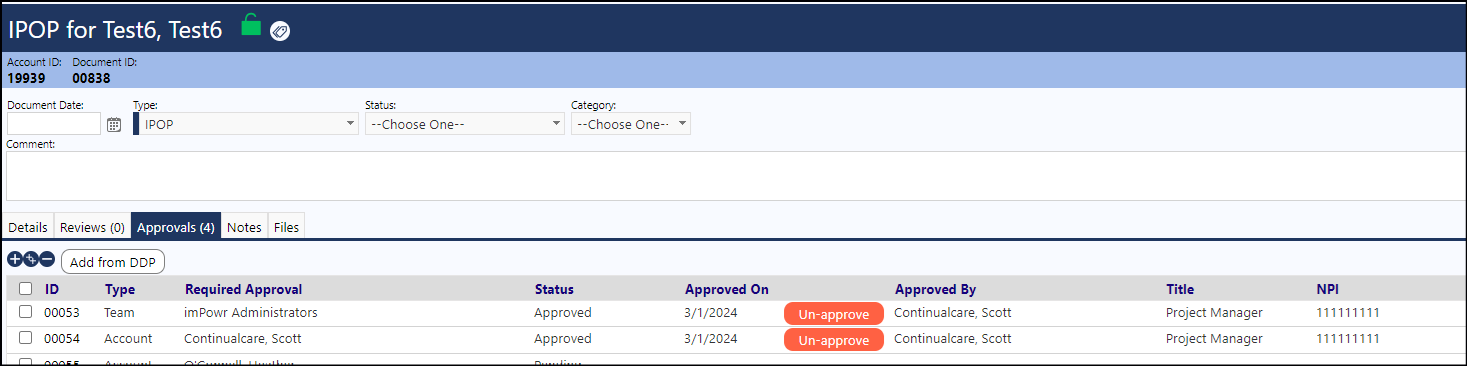Click the white tag icon in the header

280,31
